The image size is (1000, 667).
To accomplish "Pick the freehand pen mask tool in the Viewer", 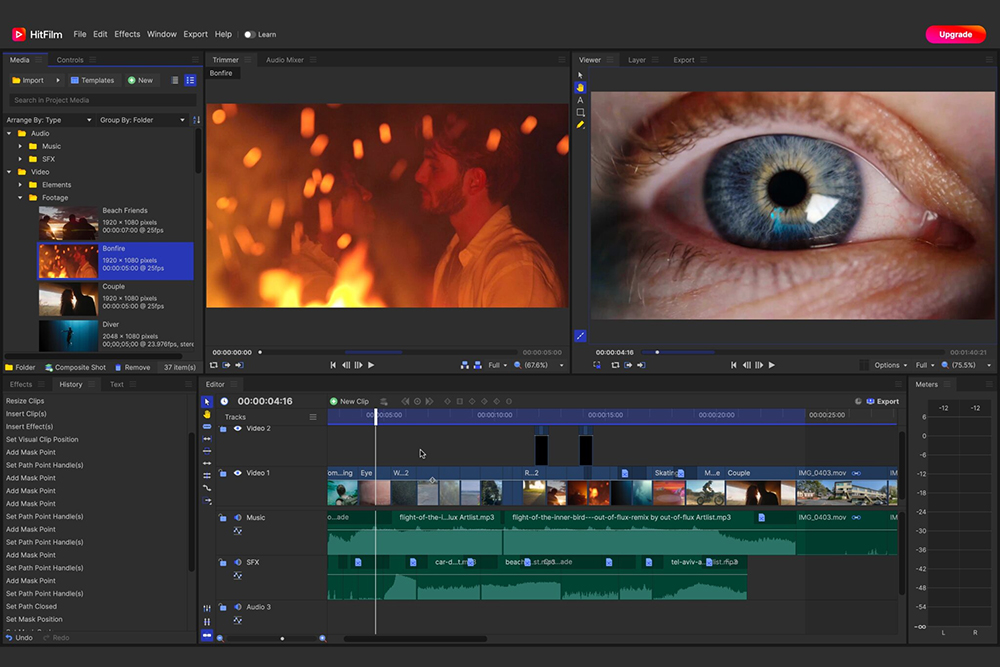I will coord(580,125).
